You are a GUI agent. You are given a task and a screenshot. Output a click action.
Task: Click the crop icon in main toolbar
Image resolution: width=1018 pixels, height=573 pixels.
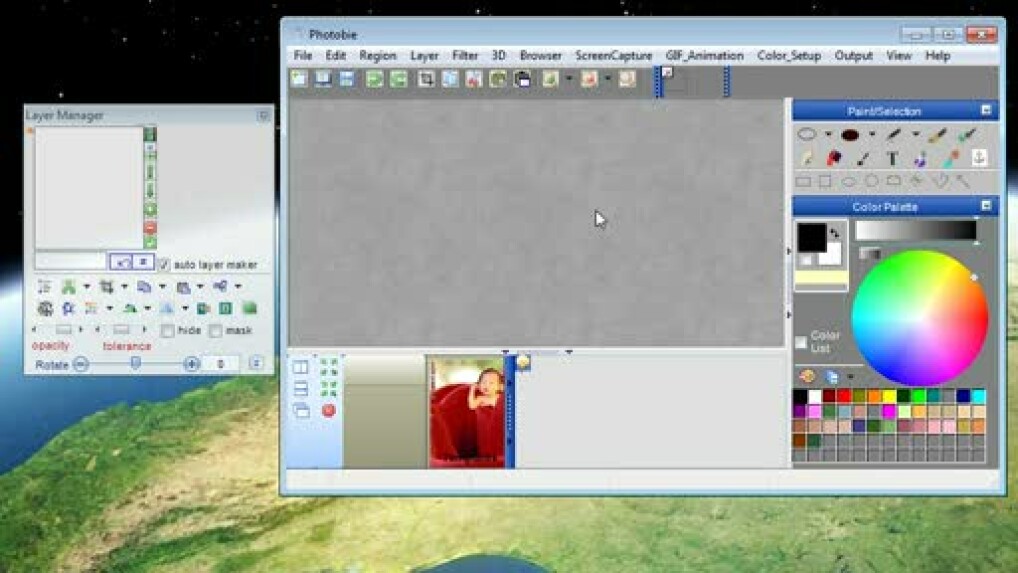click(x=426, y=79)
